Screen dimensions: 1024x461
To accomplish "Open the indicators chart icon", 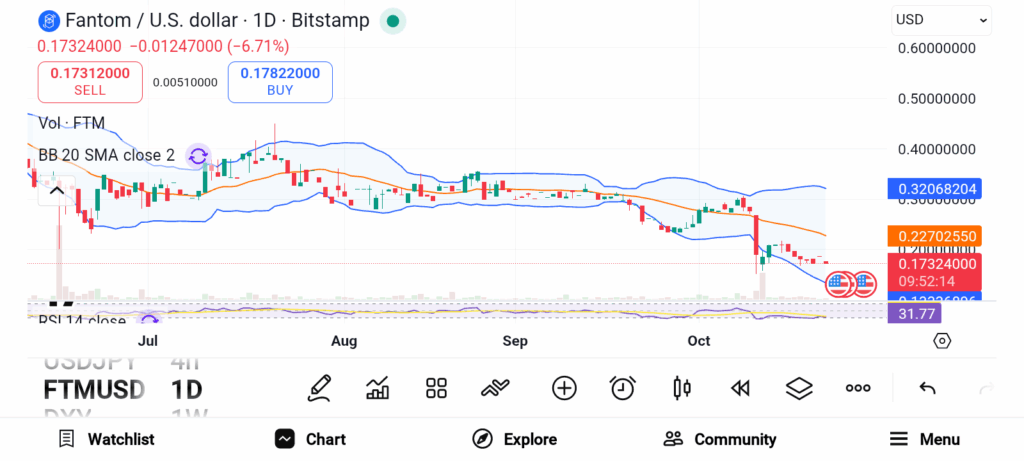I will 378,388.
